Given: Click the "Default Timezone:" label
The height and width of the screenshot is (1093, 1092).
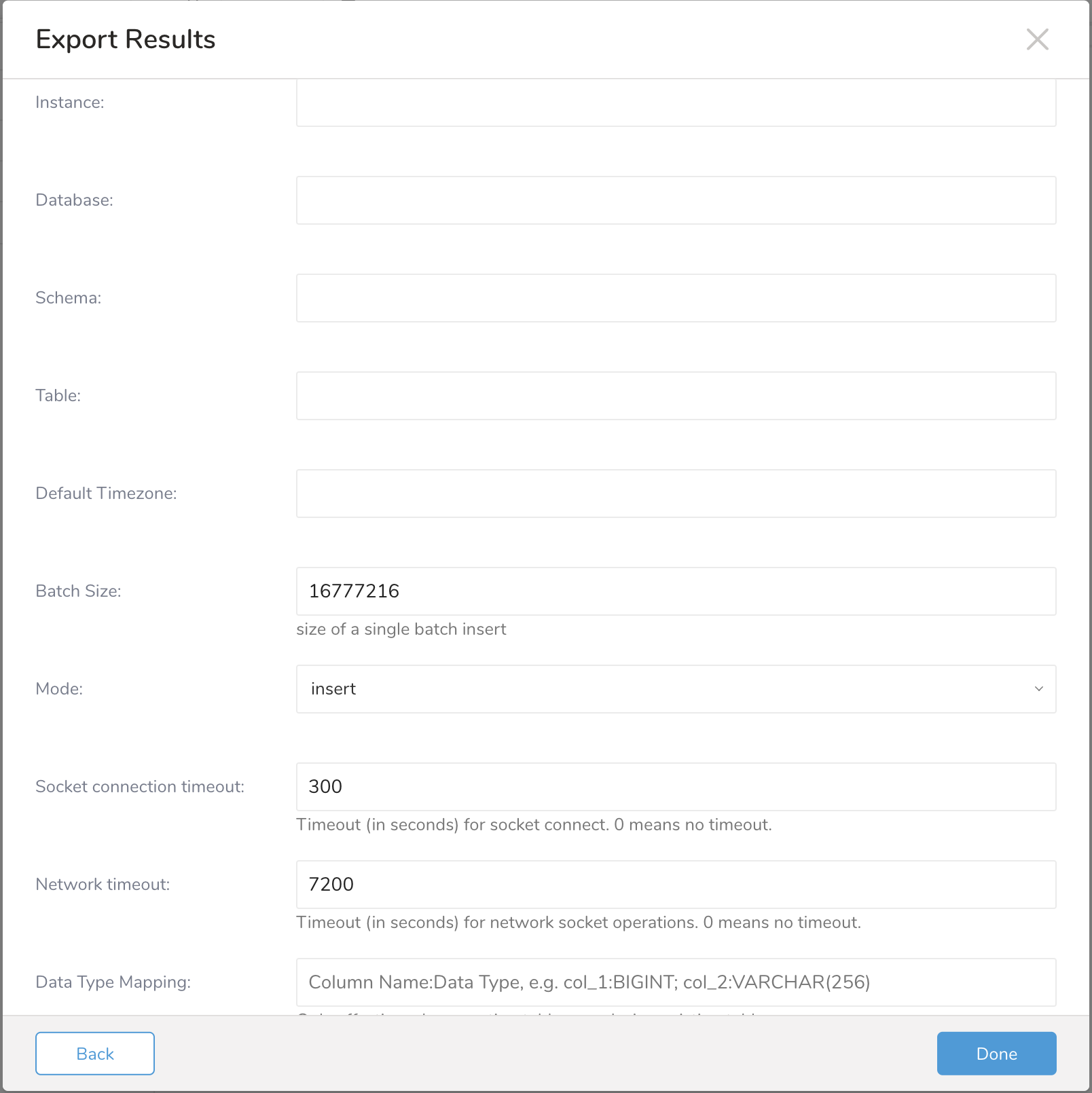Looking at the screenshot, I should pos(106,494).
